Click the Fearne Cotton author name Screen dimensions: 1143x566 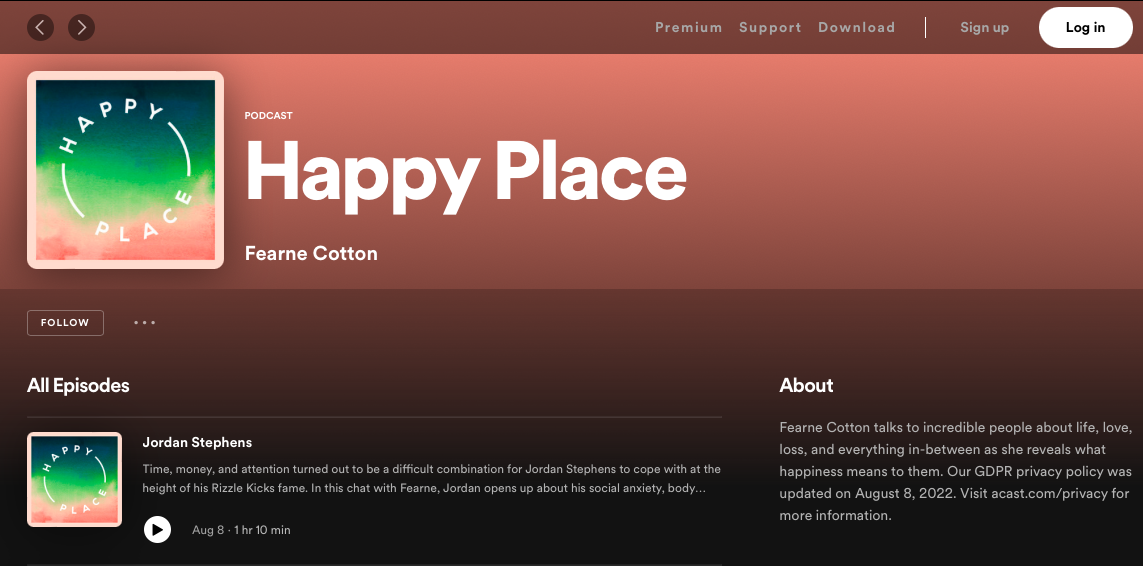point(311,254)
